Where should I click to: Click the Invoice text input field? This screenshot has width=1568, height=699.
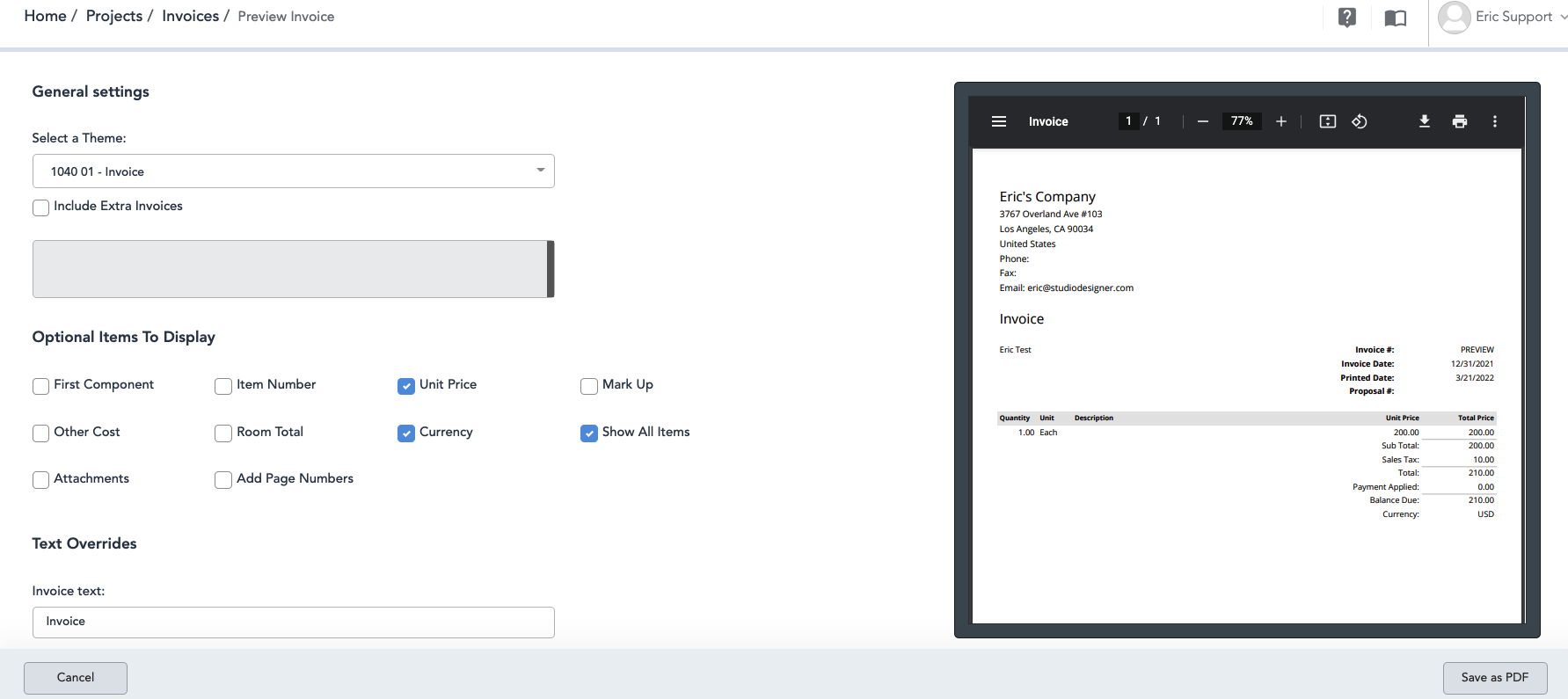[293, 622]
